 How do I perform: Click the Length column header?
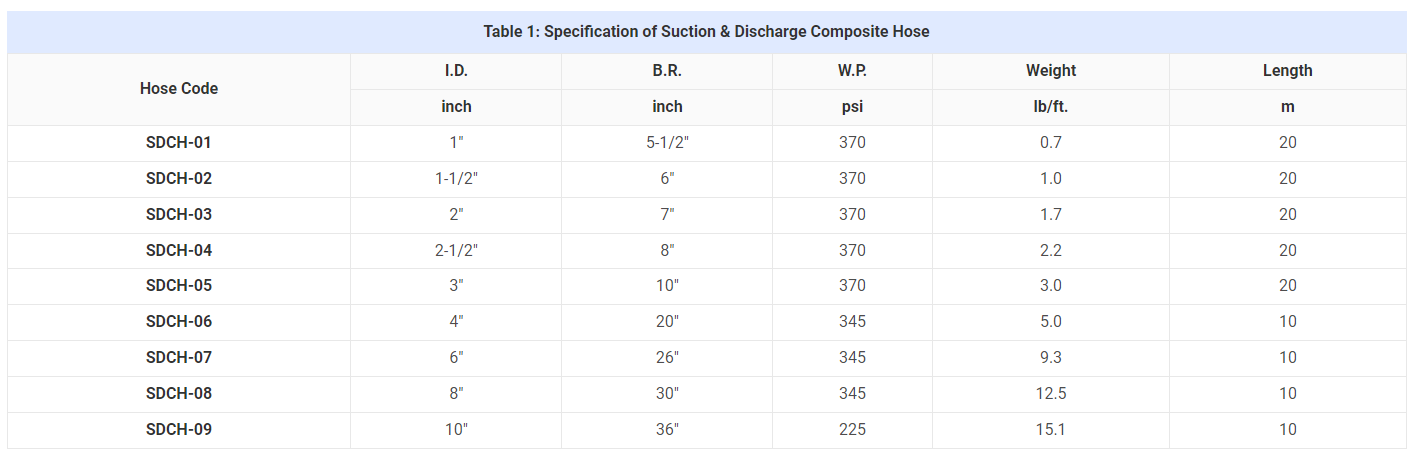pyautogui.click(x=1288, y=70)
